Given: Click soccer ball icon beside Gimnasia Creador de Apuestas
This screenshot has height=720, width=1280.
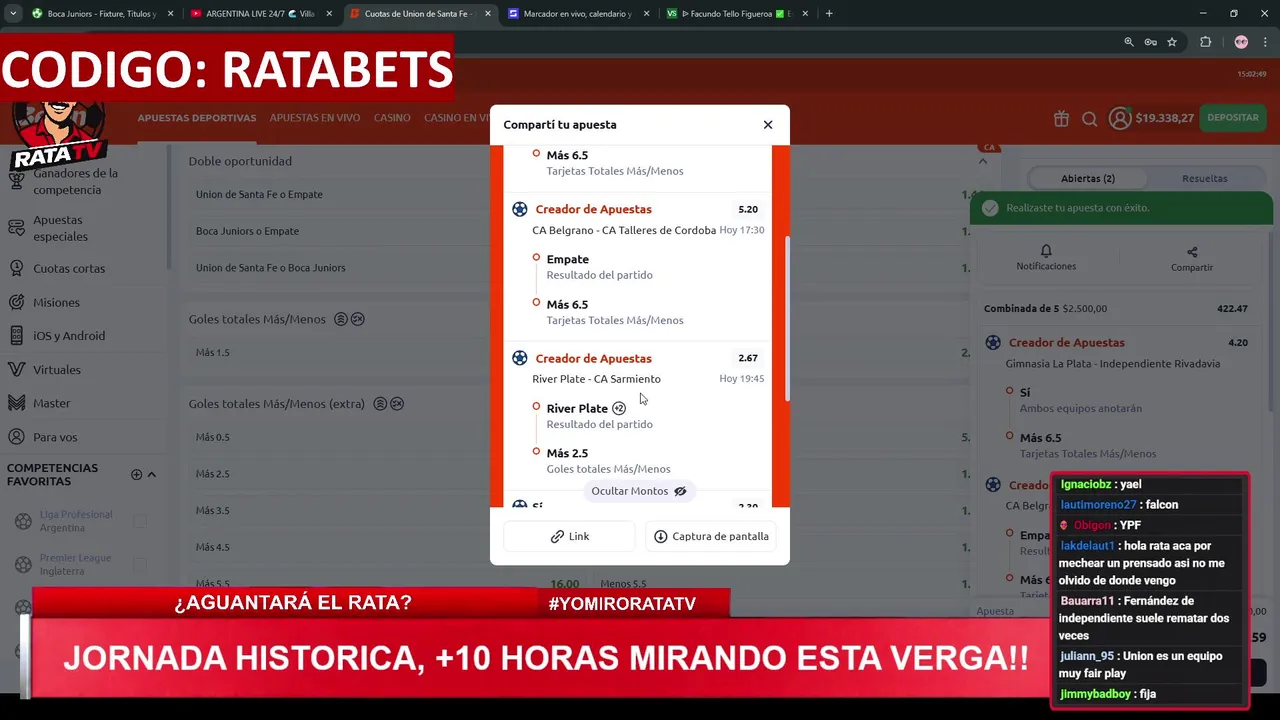Looking at the screenshot, I should click(993, 342).
